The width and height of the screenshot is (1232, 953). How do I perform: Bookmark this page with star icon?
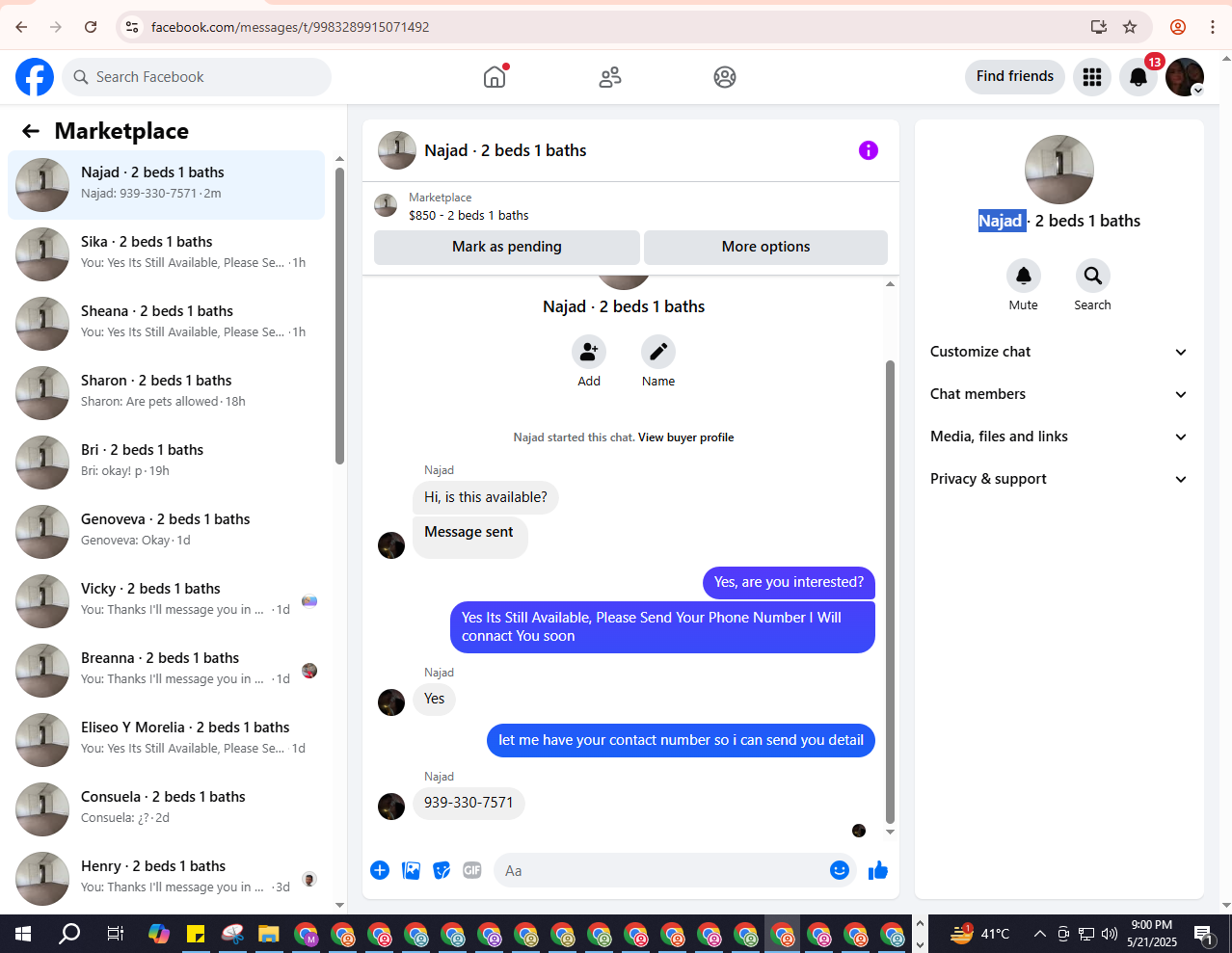(x=1130, y=27)
